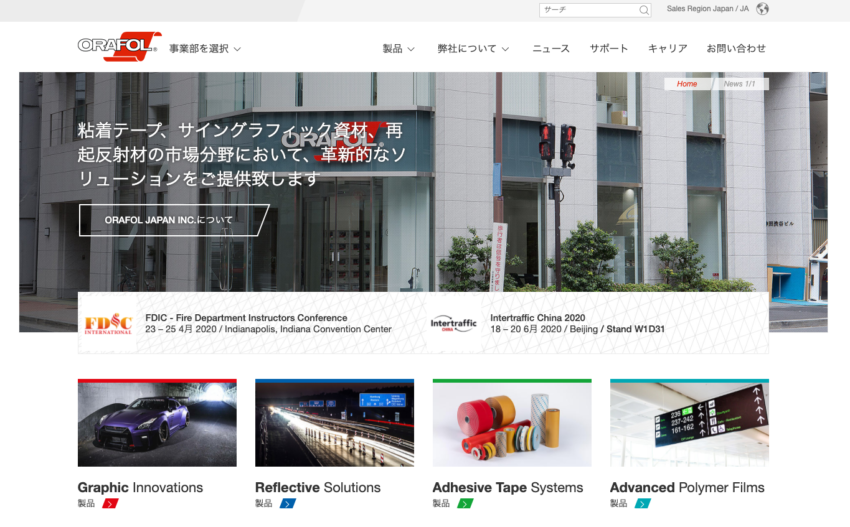850x527 pixels.
Task: Click the blue arrow under Reflective Solutions
Action: 287,504
